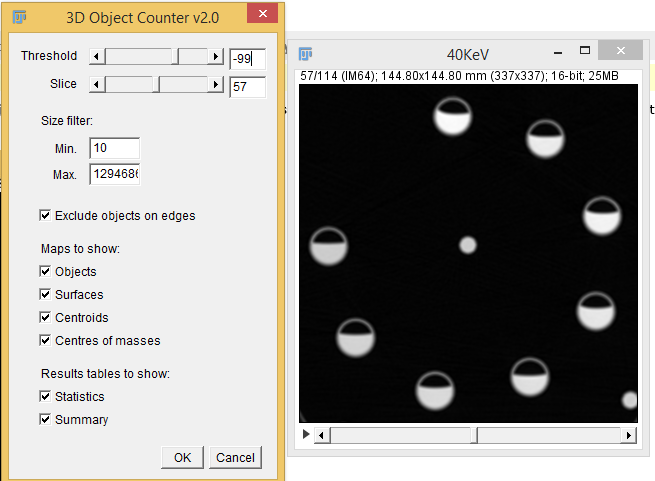Image resolution: width=655 pixels, height=481 pixels.
Task: Click right arrow of Threshold slider
Action: coord(215,57)
